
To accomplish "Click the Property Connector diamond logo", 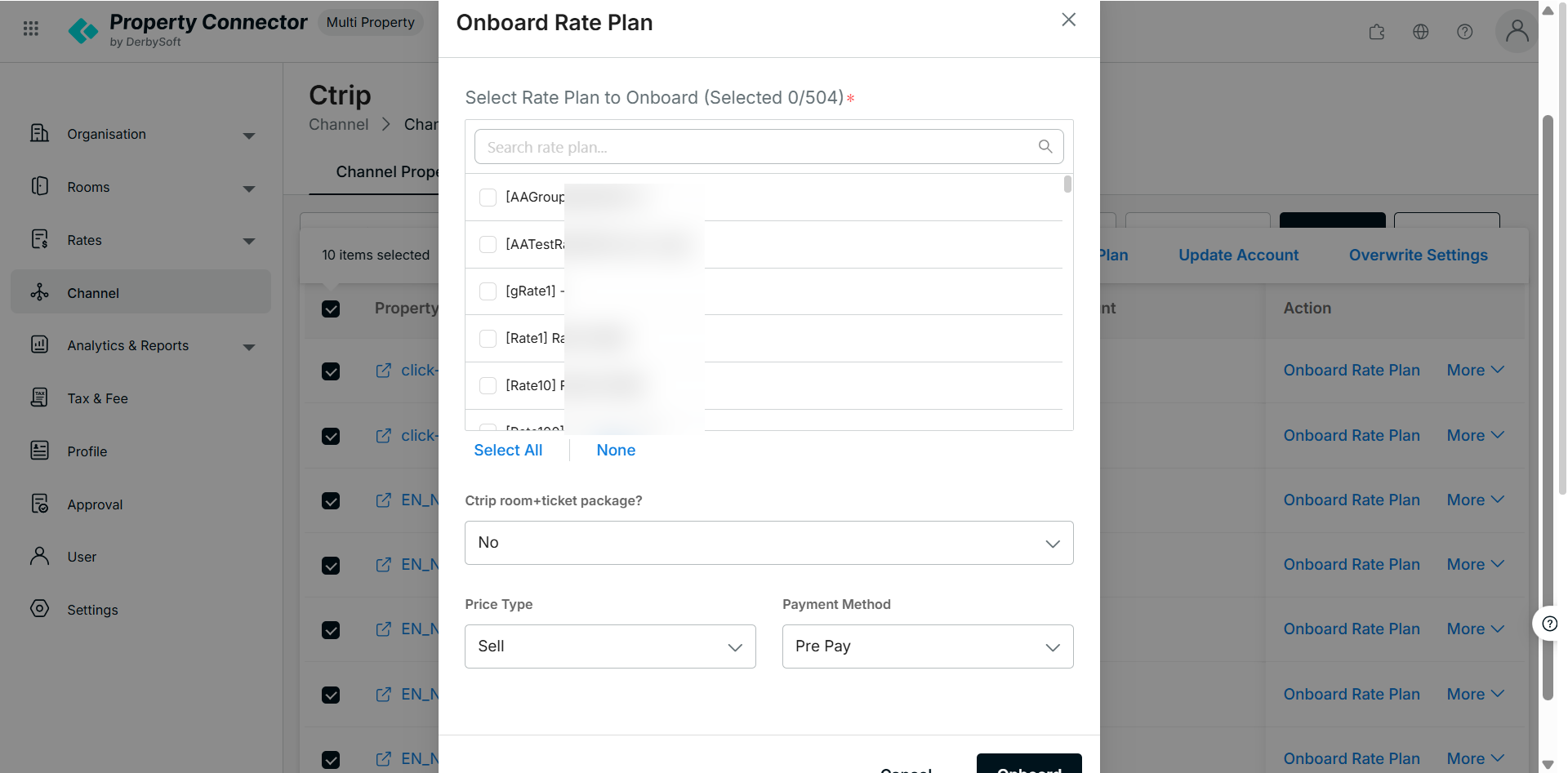I will (83, 31).
